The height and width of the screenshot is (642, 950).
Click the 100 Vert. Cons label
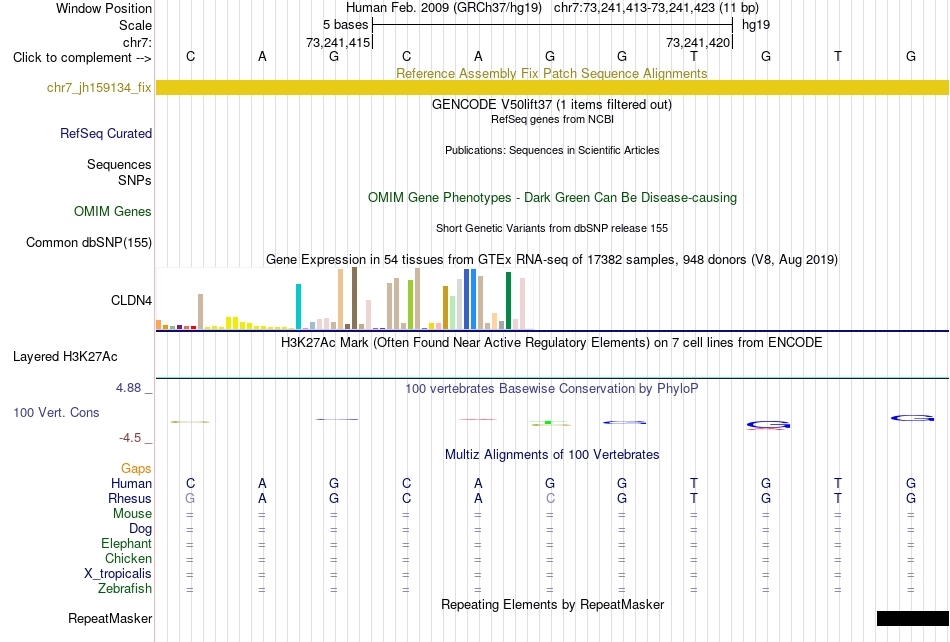pyautogui.click(x=56, y=412)
